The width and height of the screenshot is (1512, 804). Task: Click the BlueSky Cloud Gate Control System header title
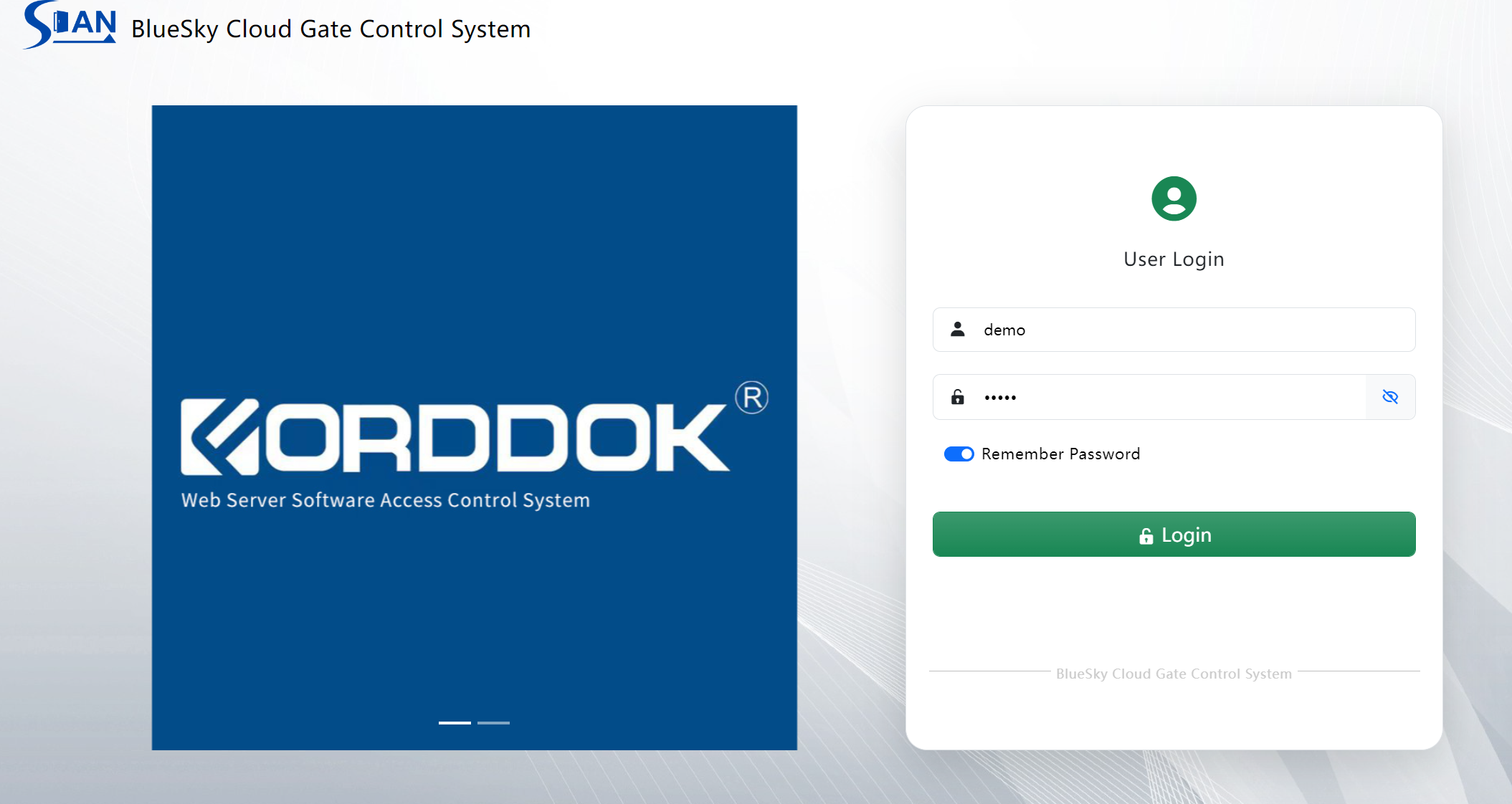331,29
